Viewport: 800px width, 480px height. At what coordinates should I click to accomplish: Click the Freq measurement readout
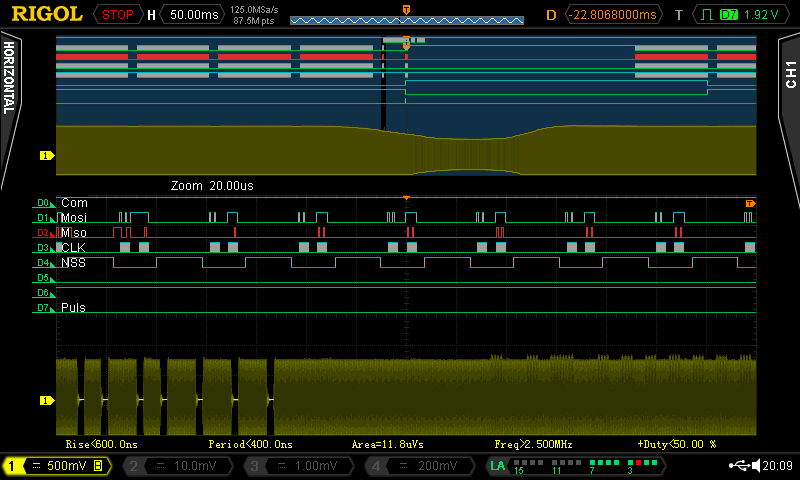(x=533, y=444)
